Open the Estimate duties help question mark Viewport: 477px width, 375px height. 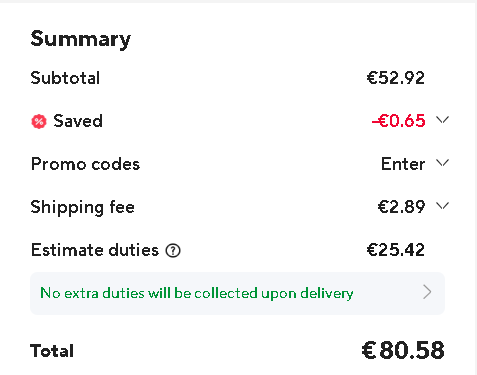pos(173,250)
